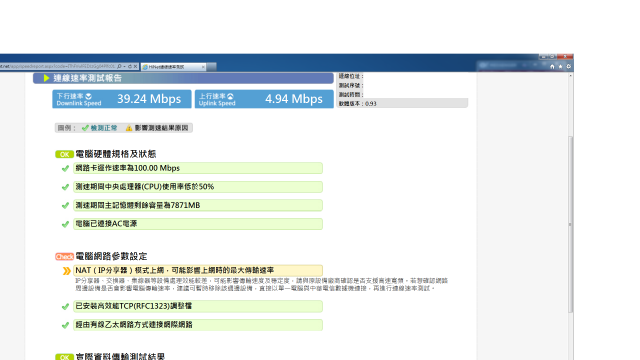The width and height of the screenshot is (640, 360).
Task: Click the 主記憶體剩餘容量為7871MB row
Action: (x=198, y=205)
